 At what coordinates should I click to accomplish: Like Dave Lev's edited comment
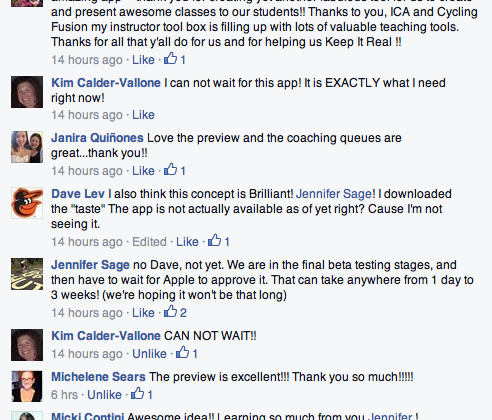[x=187, y=242]
